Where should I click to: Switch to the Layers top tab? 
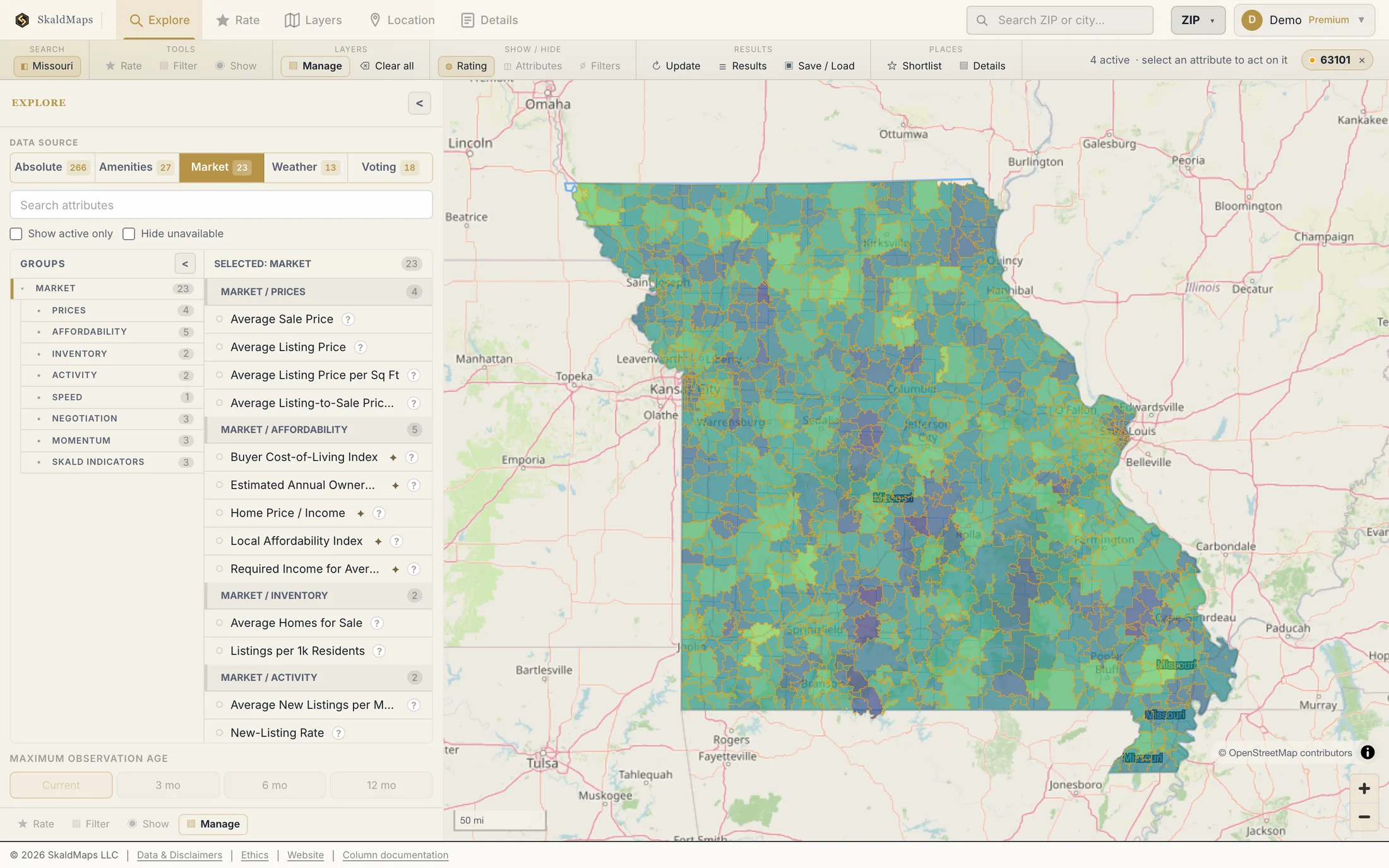click(x=313, y=20)
